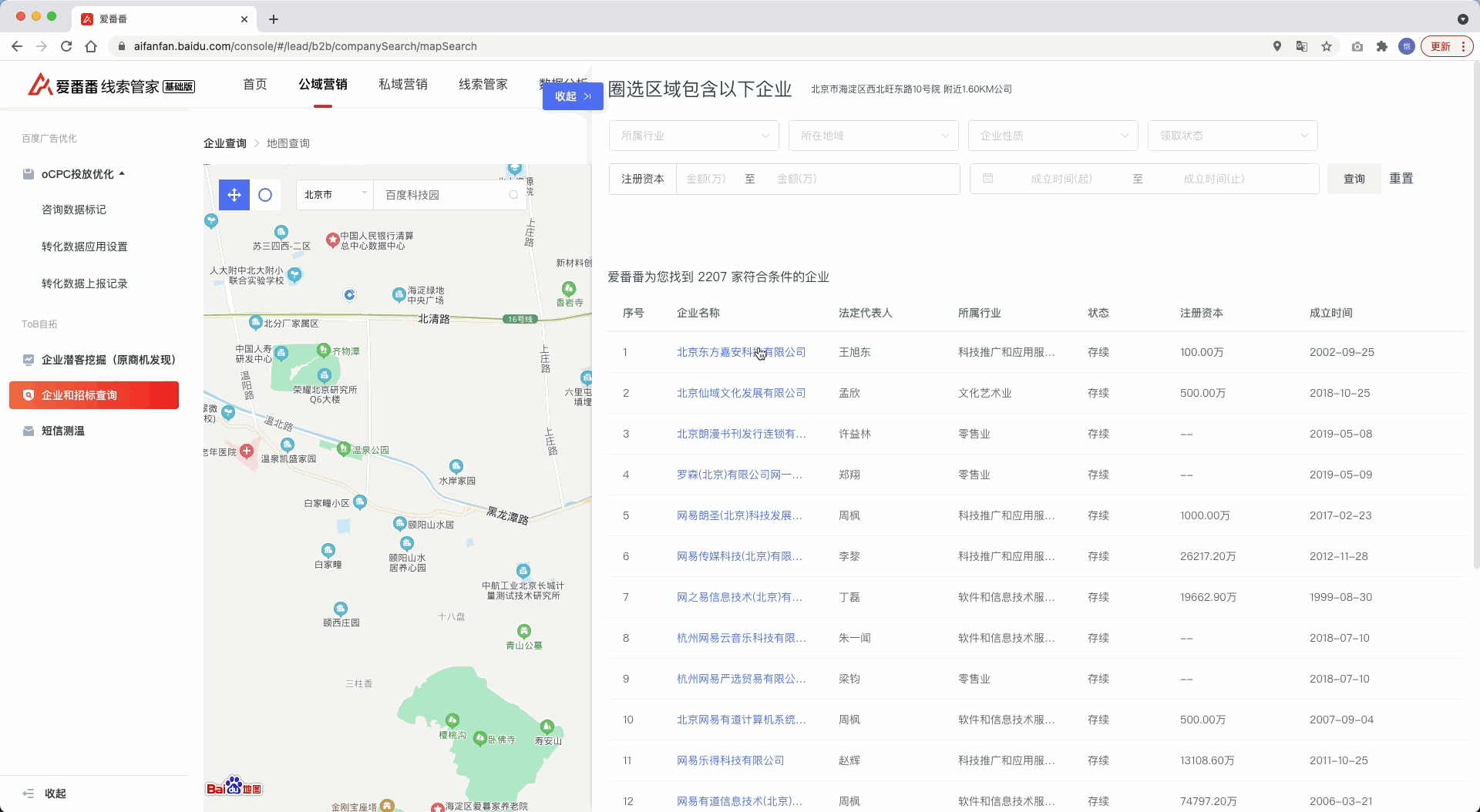
Task: Click the 成立时间(止) end date field
Action: click(x=1214, y=179)
